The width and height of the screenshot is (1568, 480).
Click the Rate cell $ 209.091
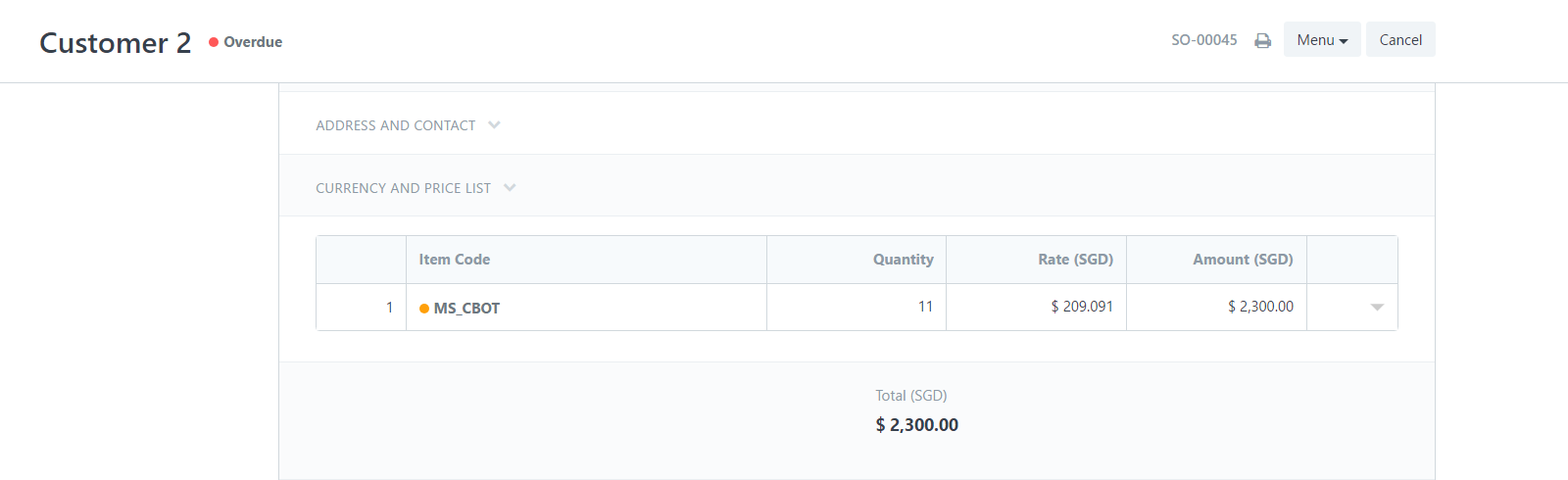(1036, 308)
